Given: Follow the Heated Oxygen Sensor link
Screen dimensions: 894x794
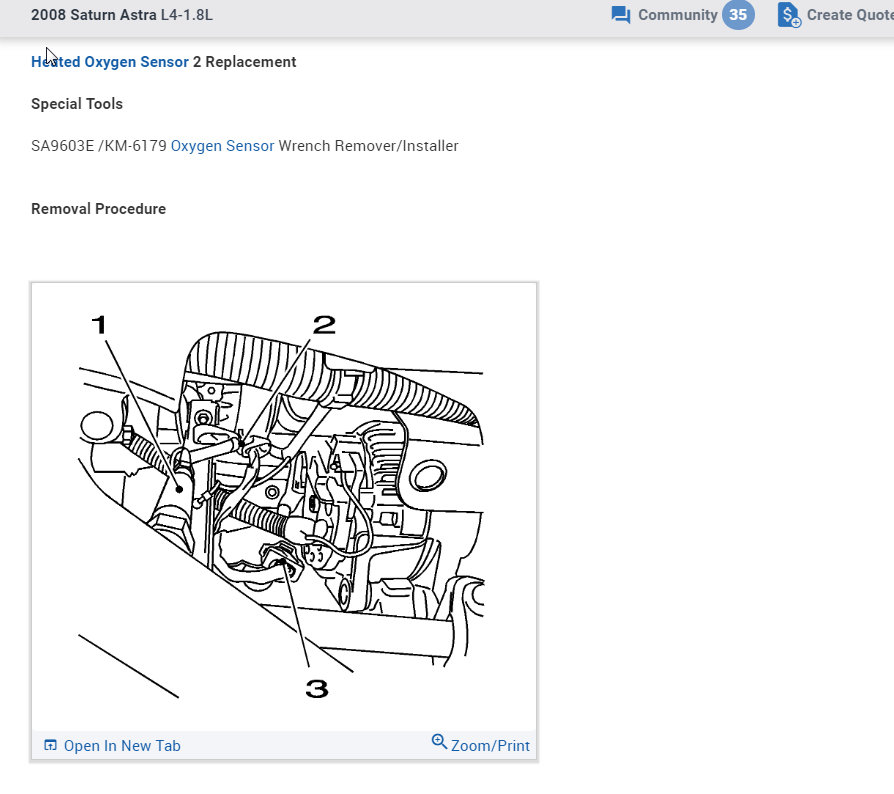Looking at the screenshot, I should point(109,62).
